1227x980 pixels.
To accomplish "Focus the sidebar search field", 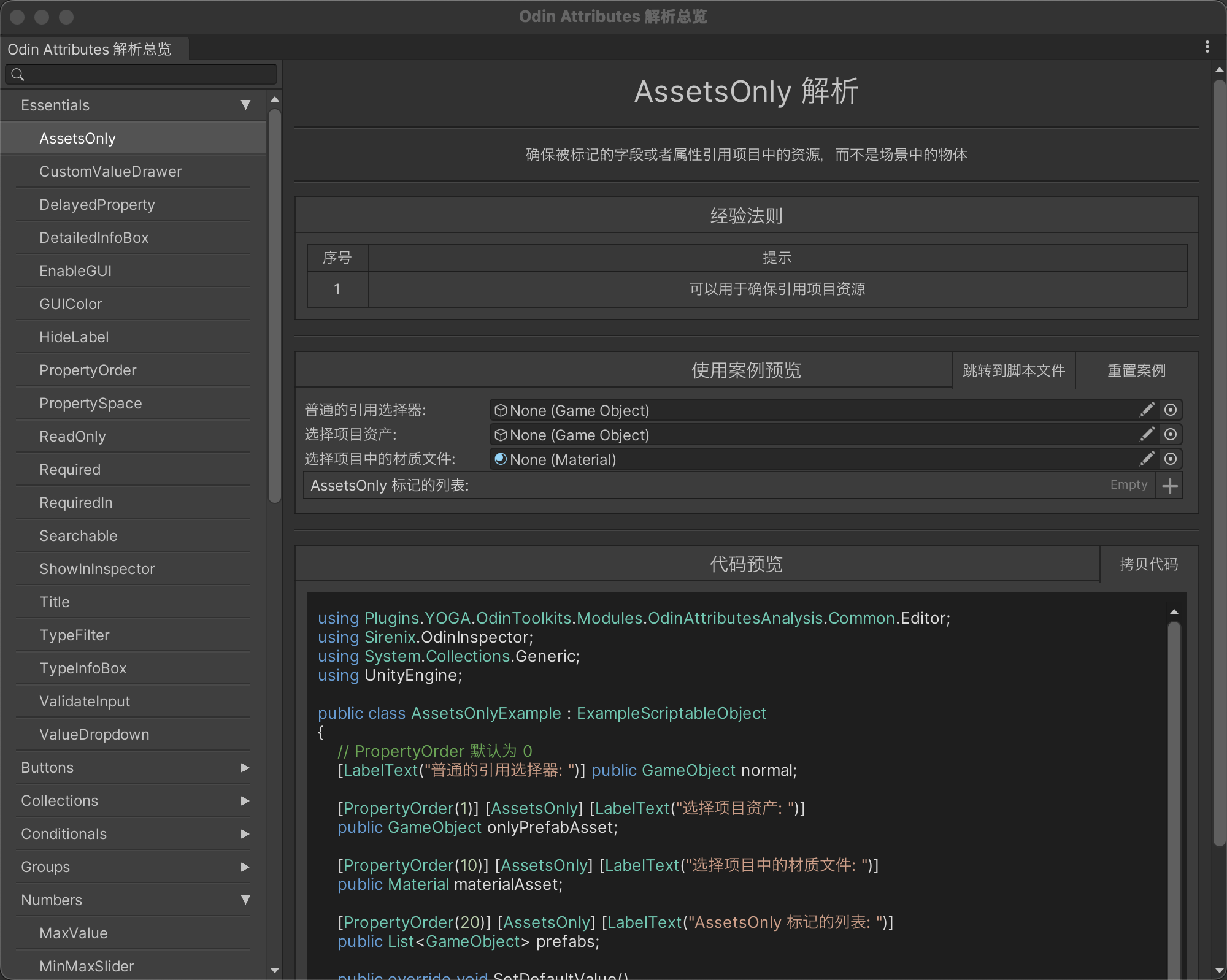I will tap(141, 74).
